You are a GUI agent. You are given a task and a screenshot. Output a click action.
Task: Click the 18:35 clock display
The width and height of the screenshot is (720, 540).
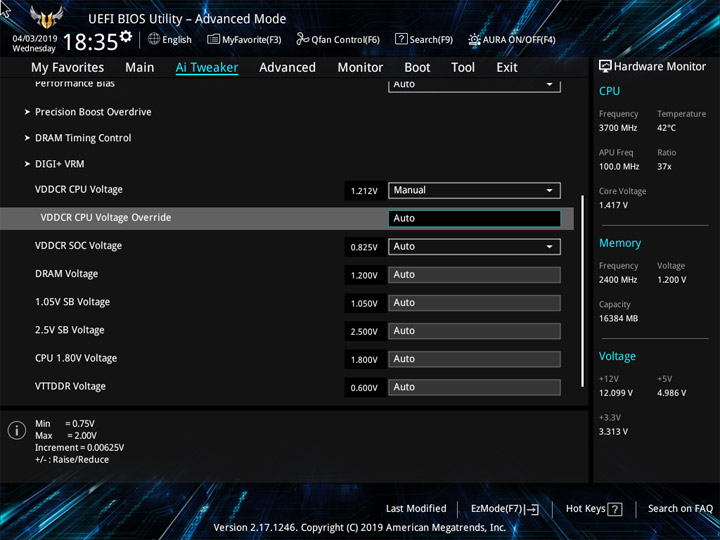pos(90,42)
